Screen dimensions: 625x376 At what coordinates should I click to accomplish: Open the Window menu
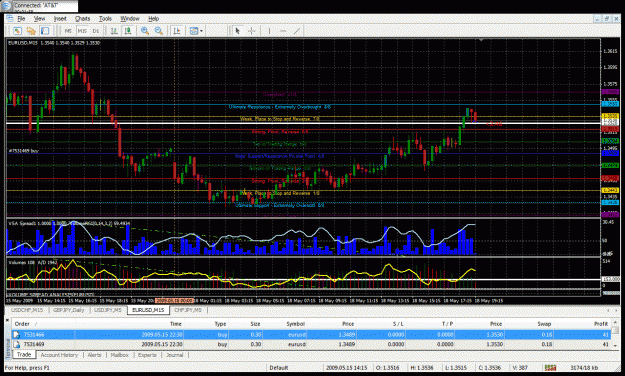(130, 18)
